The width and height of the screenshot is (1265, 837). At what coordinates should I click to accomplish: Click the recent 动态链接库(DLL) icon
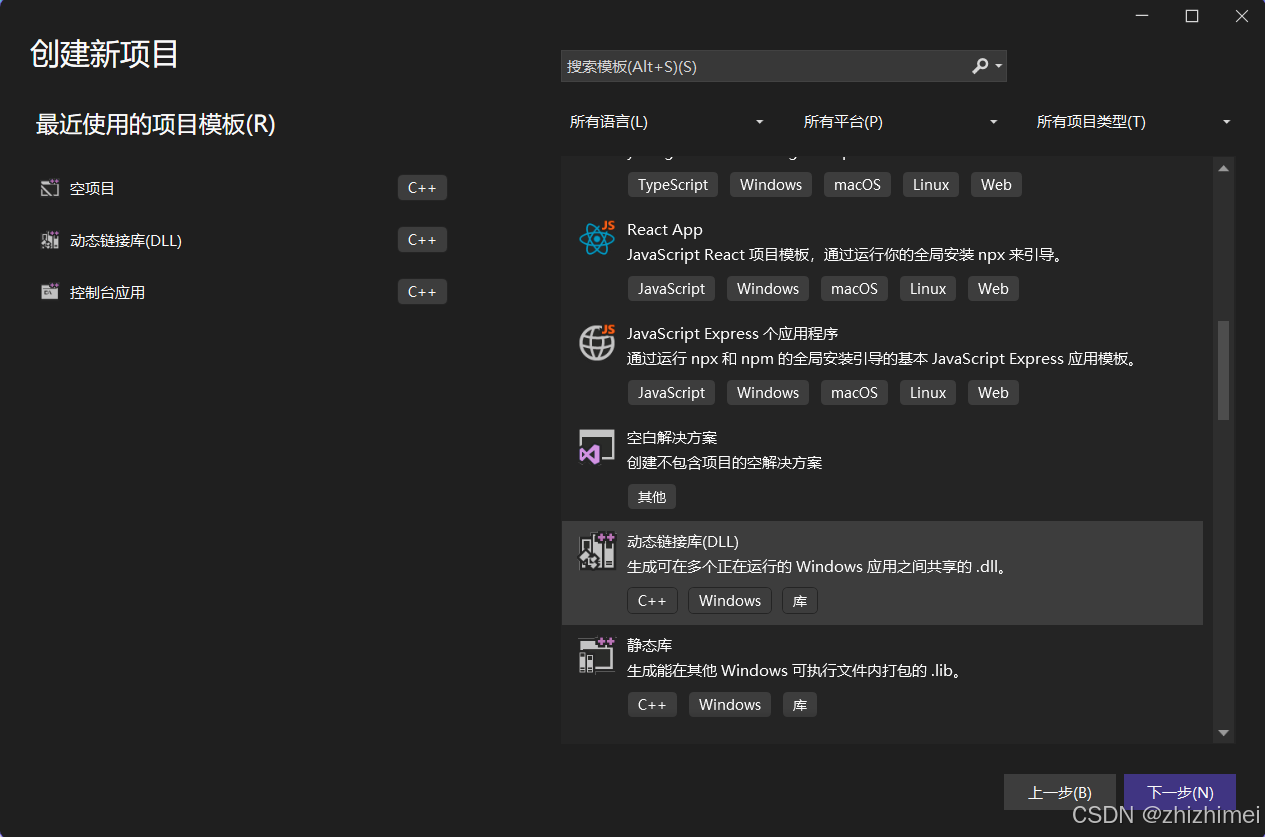click(50, 240)
